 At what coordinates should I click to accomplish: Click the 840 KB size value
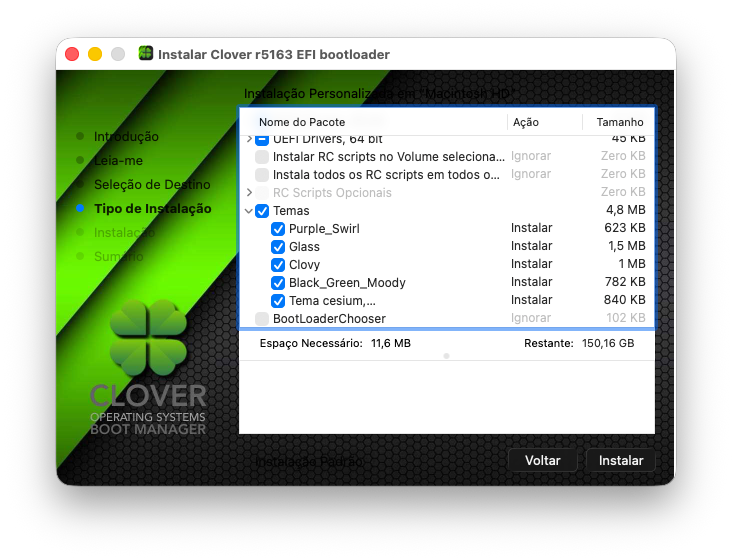pyautogui.click(x=625, y=300)
